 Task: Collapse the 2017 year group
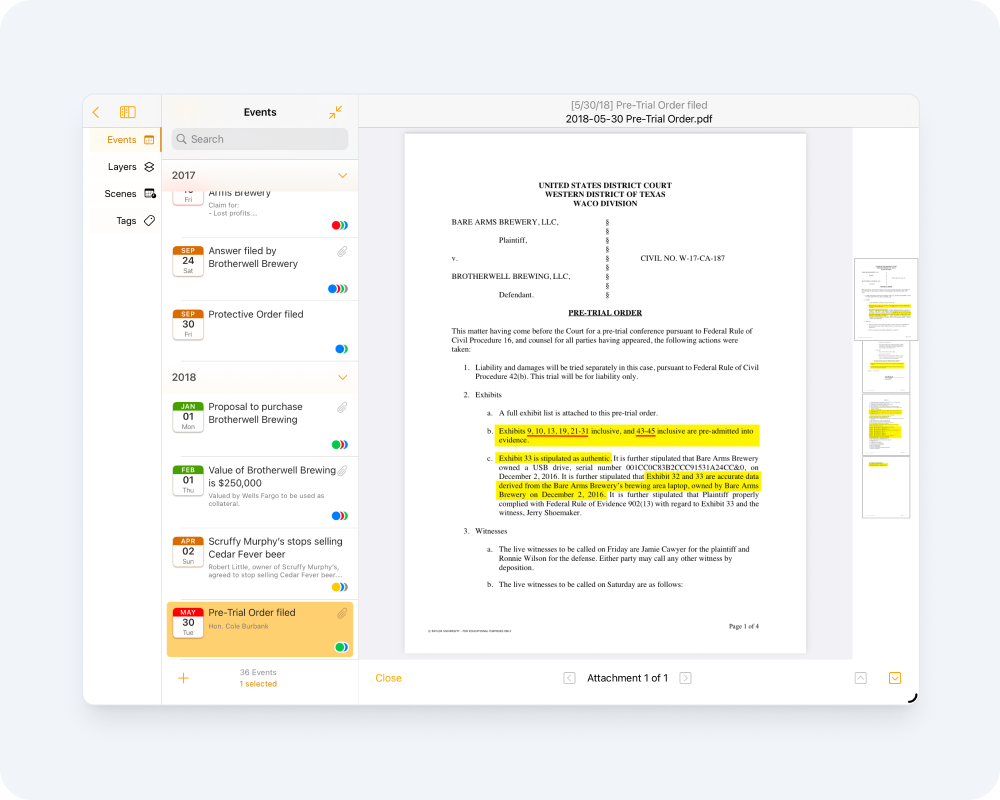click(x=342, y=175)
